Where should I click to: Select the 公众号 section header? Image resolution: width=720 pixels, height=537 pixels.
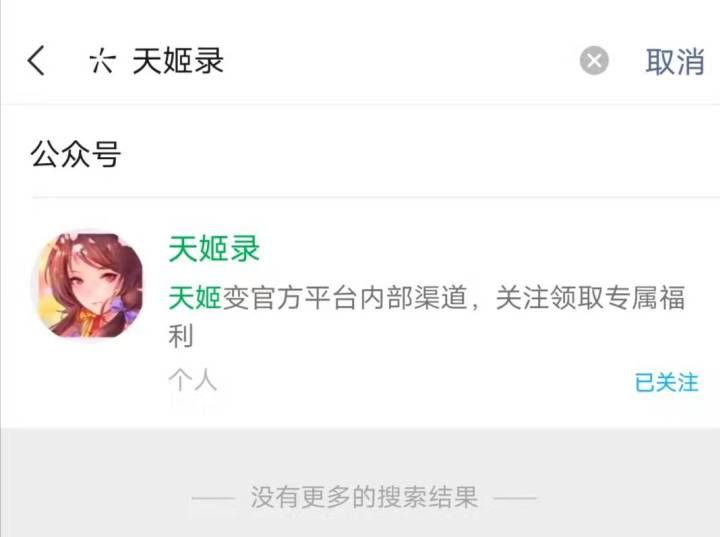[x=76, y=154]
